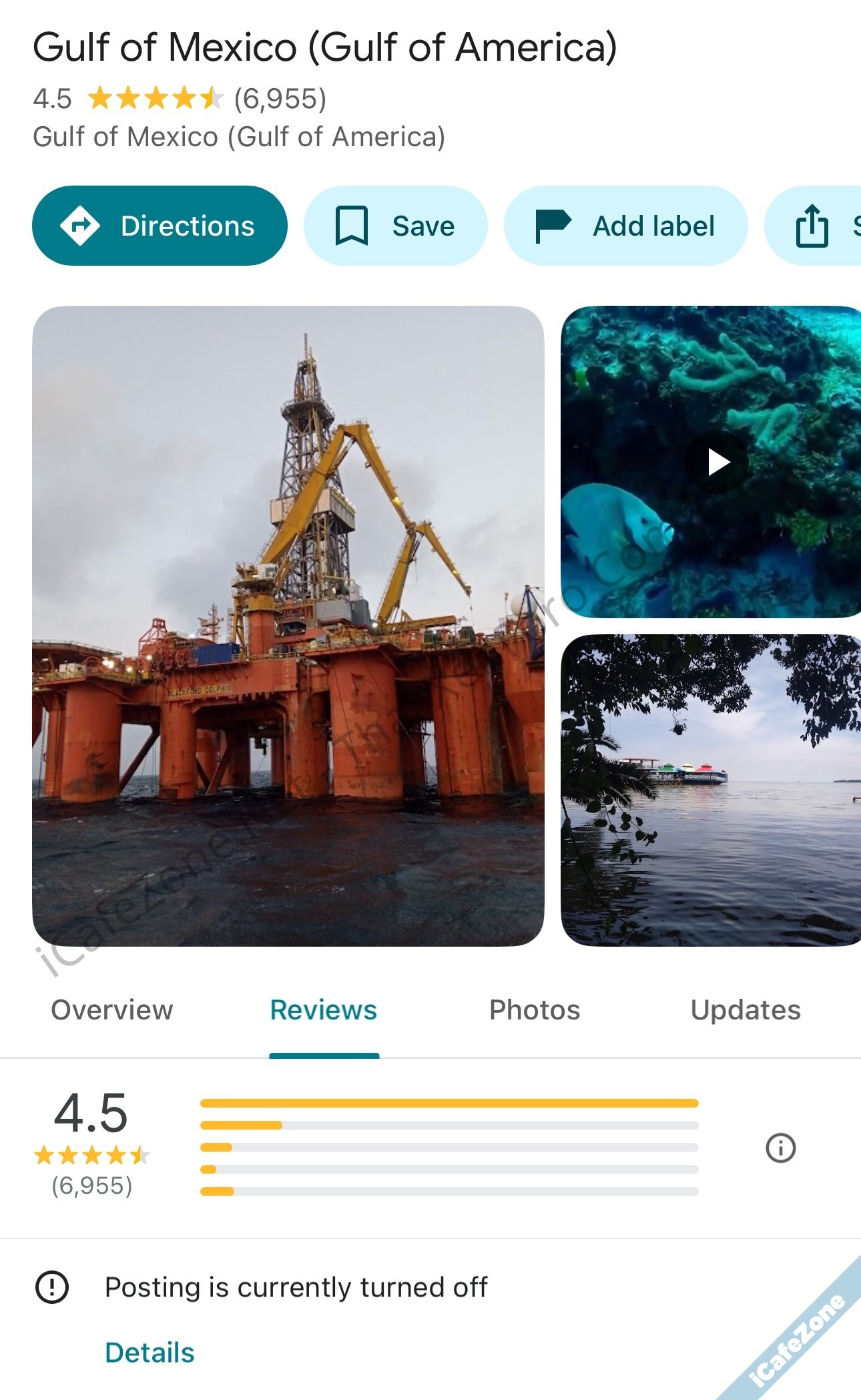Open the Photos tab
The image size is (861, 1400).
pos(535,1010)
